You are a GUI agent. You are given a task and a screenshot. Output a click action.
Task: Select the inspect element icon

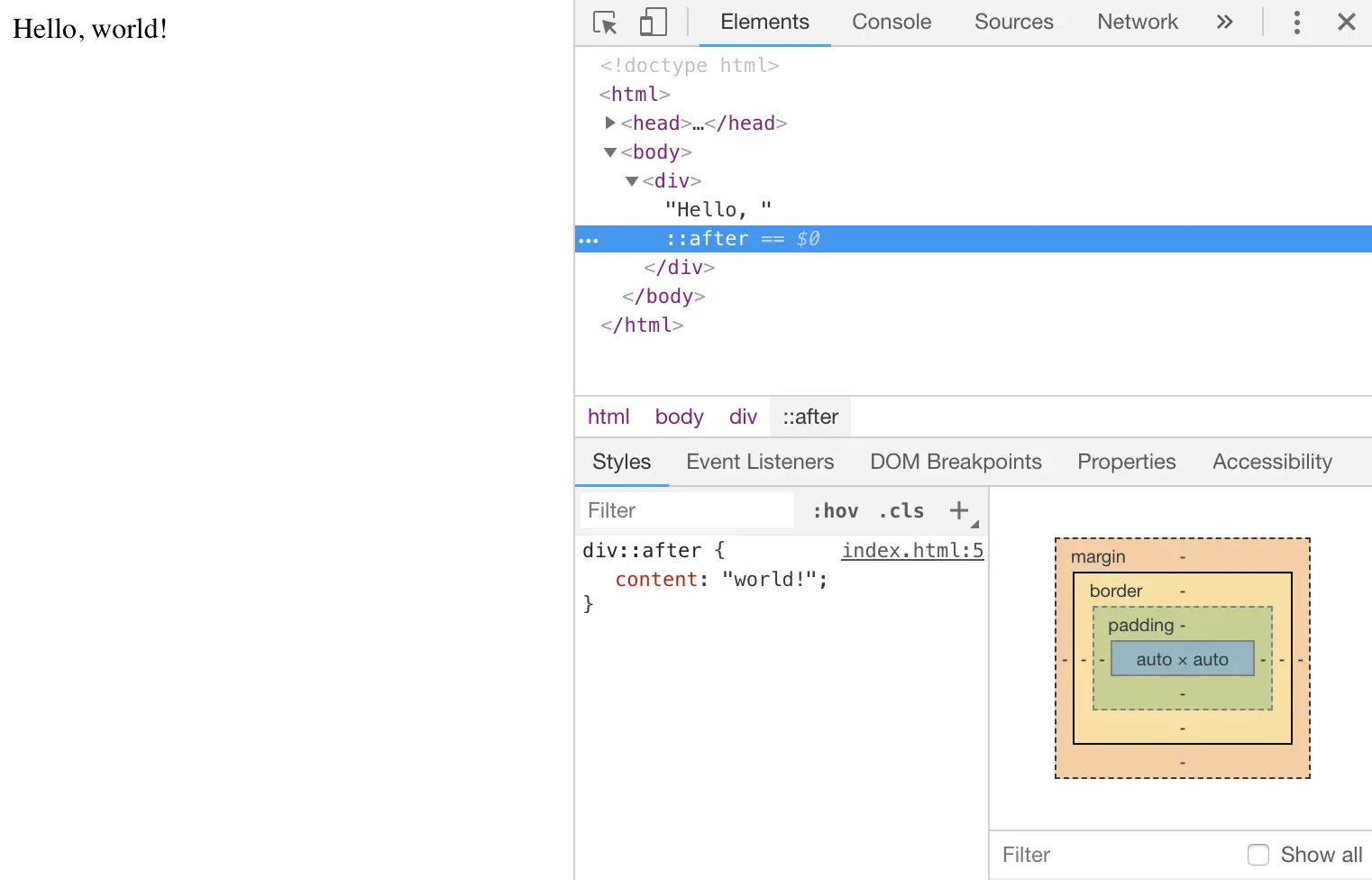(x=605, y=22)
